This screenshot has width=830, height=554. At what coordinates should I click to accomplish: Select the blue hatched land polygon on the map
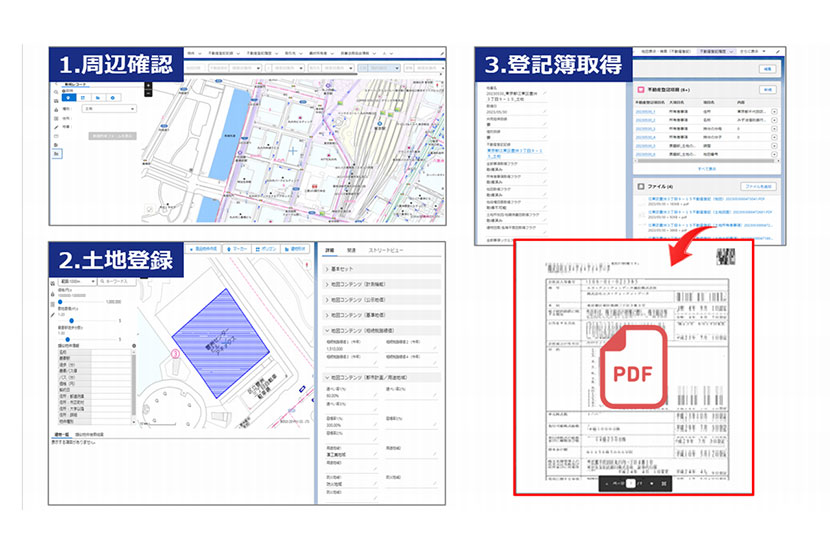tap(221, 343)
